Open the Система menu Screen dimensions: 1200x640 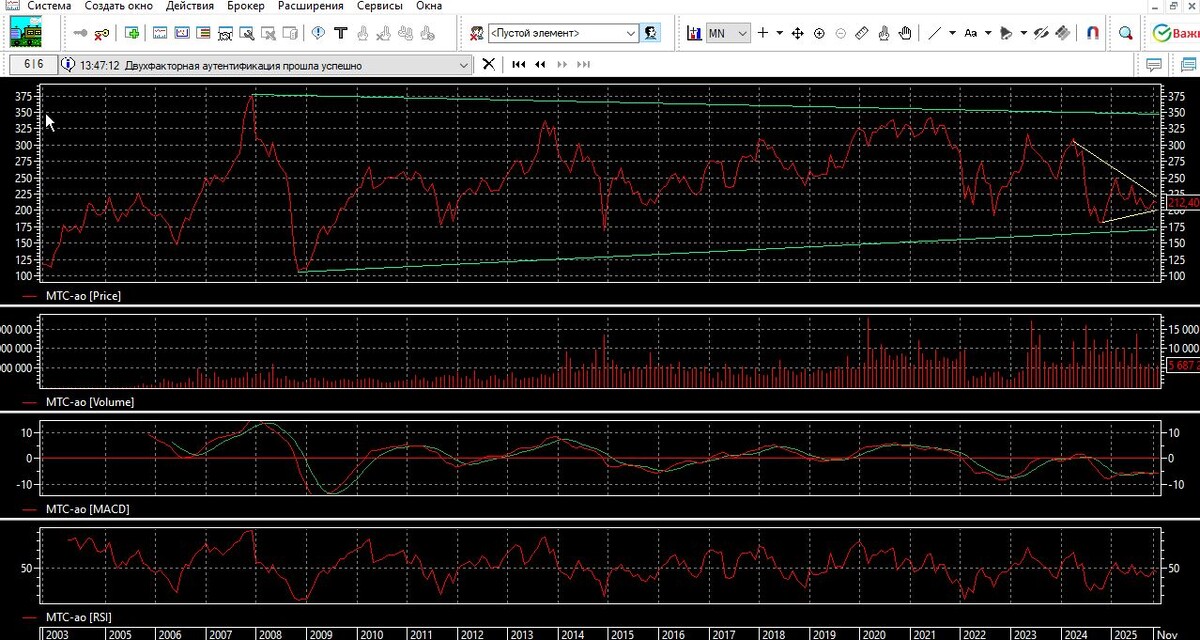pyautogui.click(x=49, y=6)
